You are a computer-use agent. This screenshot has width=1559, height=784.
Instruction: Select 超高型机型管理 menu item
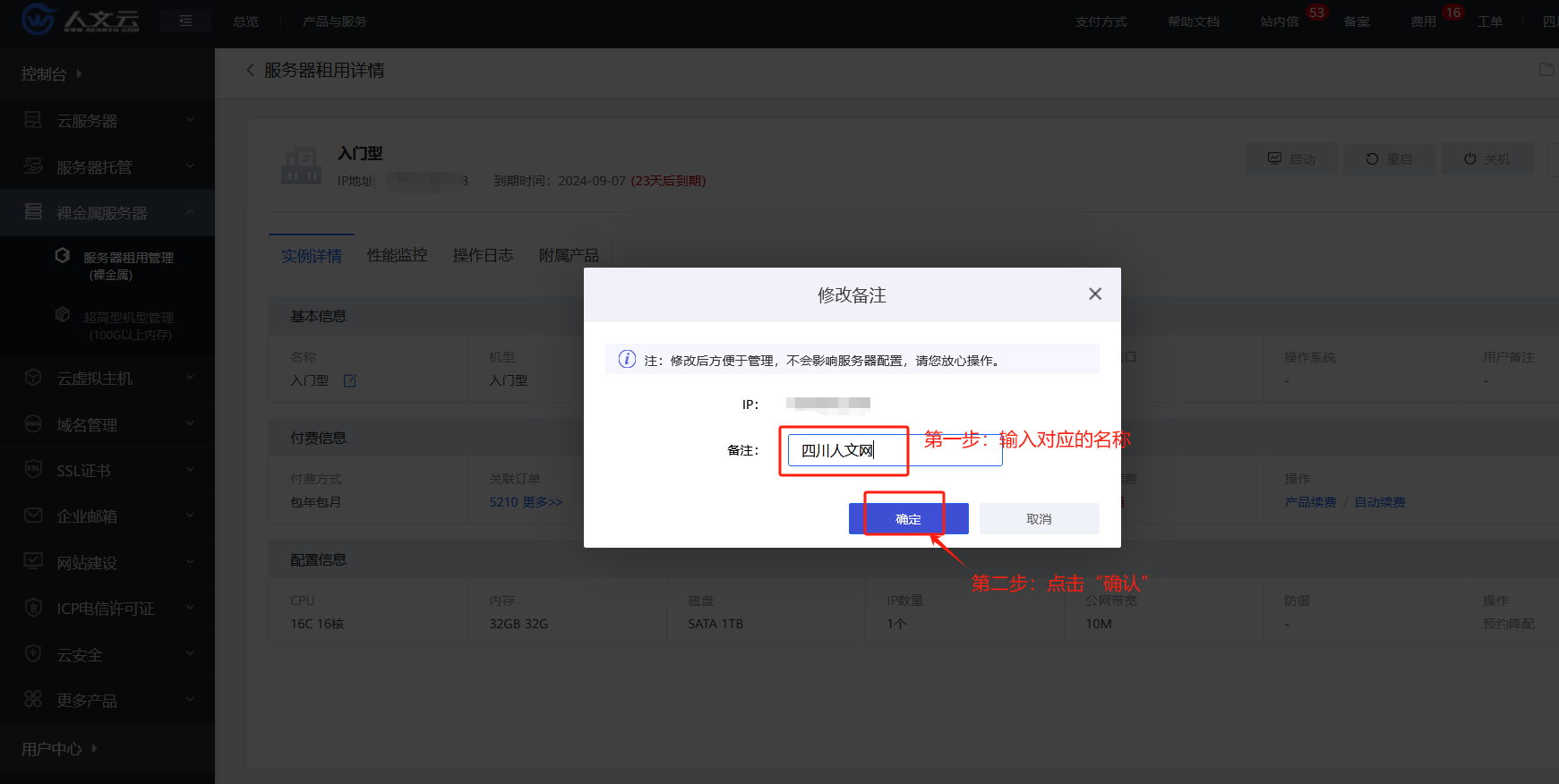point(107,326)
